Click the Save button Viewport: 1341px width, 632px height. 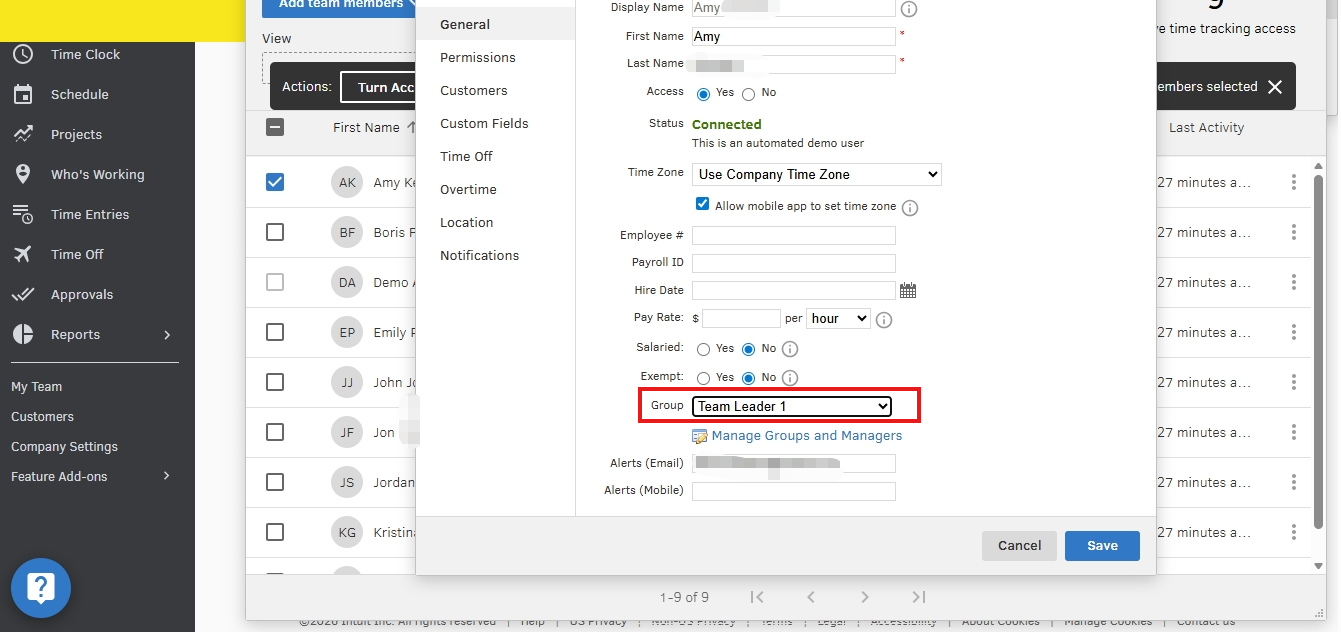1102,546
